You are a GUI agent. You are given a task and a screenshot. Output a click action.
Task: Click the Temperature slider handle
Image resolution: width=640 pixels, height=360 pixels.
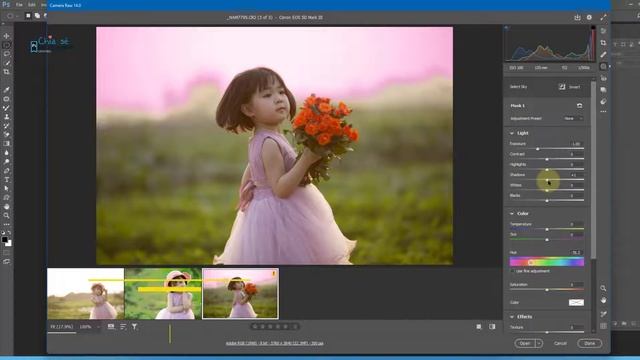pos(547,229)
